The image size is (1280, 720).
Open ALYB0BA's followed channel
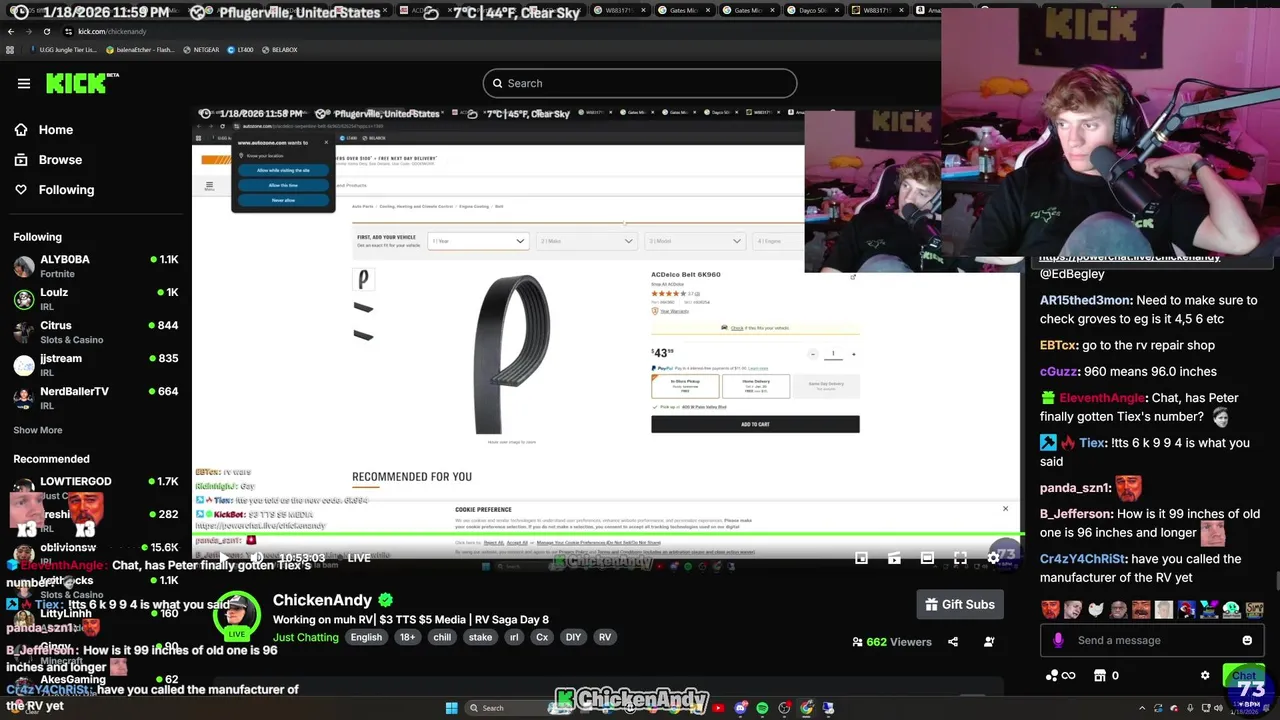pyautogui.click(x=96, y=266)
